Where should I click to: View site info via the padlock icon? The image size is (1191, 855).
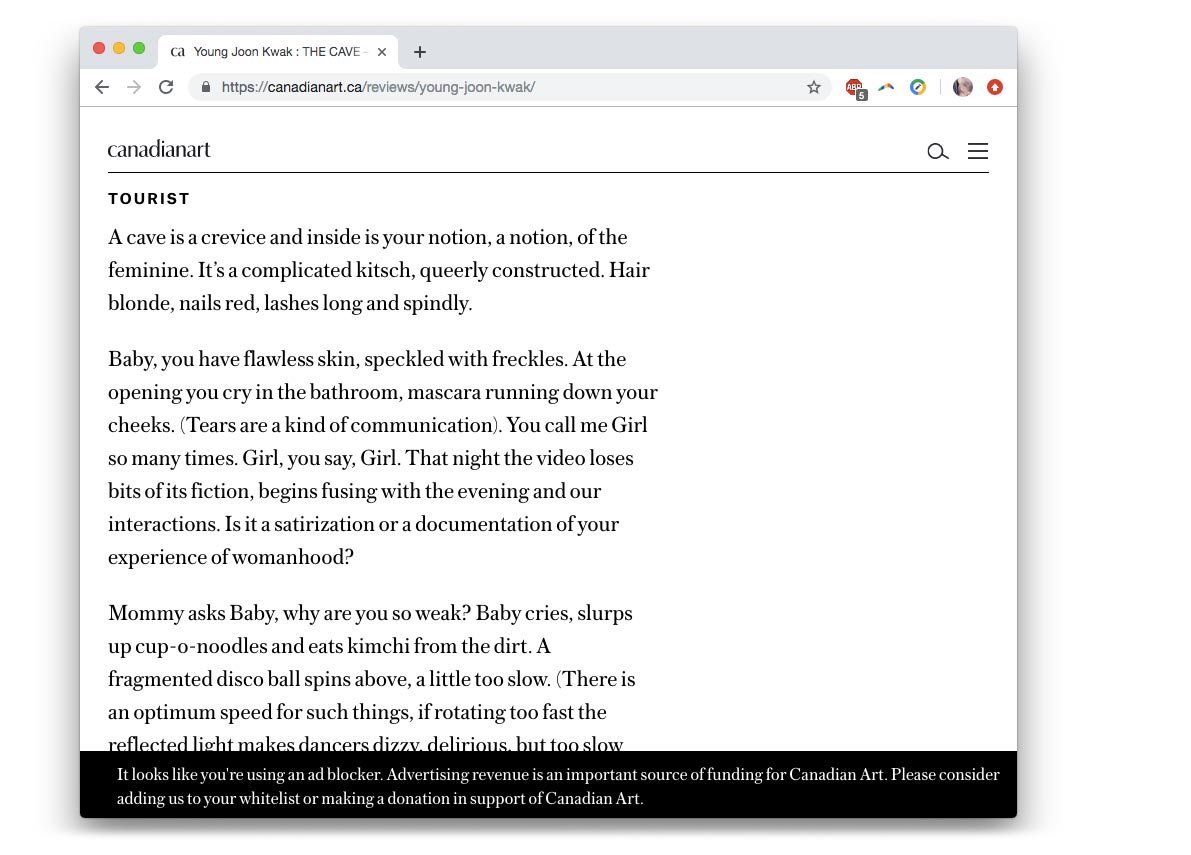(206, 87)
